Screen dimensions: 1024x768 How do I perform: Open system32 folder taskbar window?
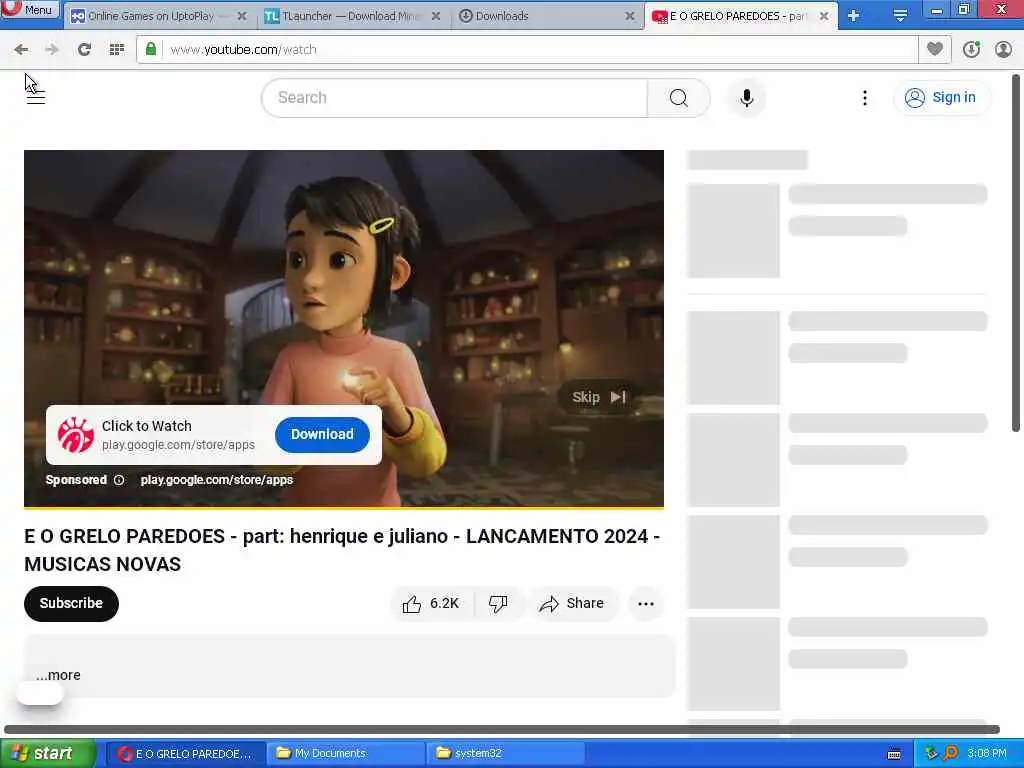point(506,754)
